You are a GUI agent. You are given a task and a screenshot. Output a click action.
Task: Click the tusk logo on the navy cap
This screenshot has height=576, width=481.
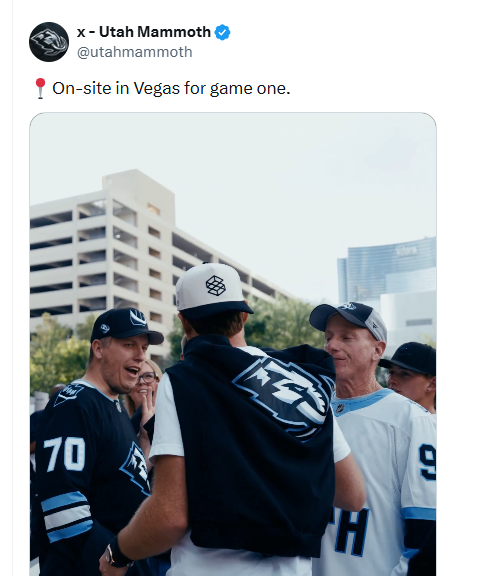click(137, 318)
